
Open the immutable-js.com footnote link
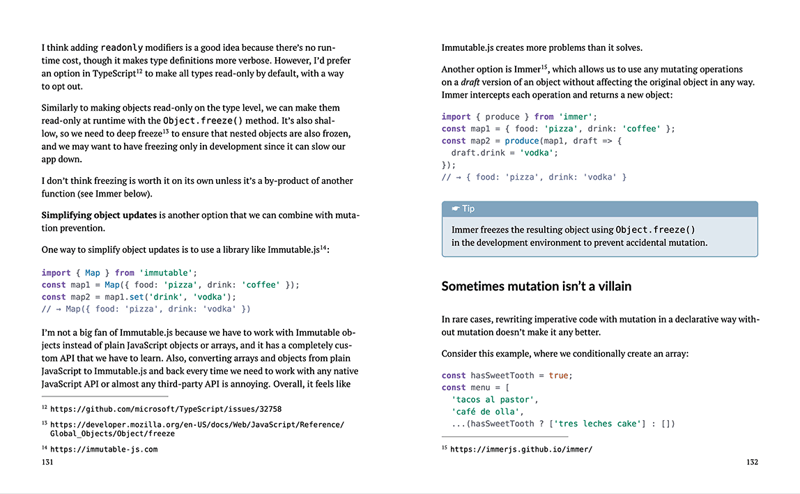[x=104, y=449]
